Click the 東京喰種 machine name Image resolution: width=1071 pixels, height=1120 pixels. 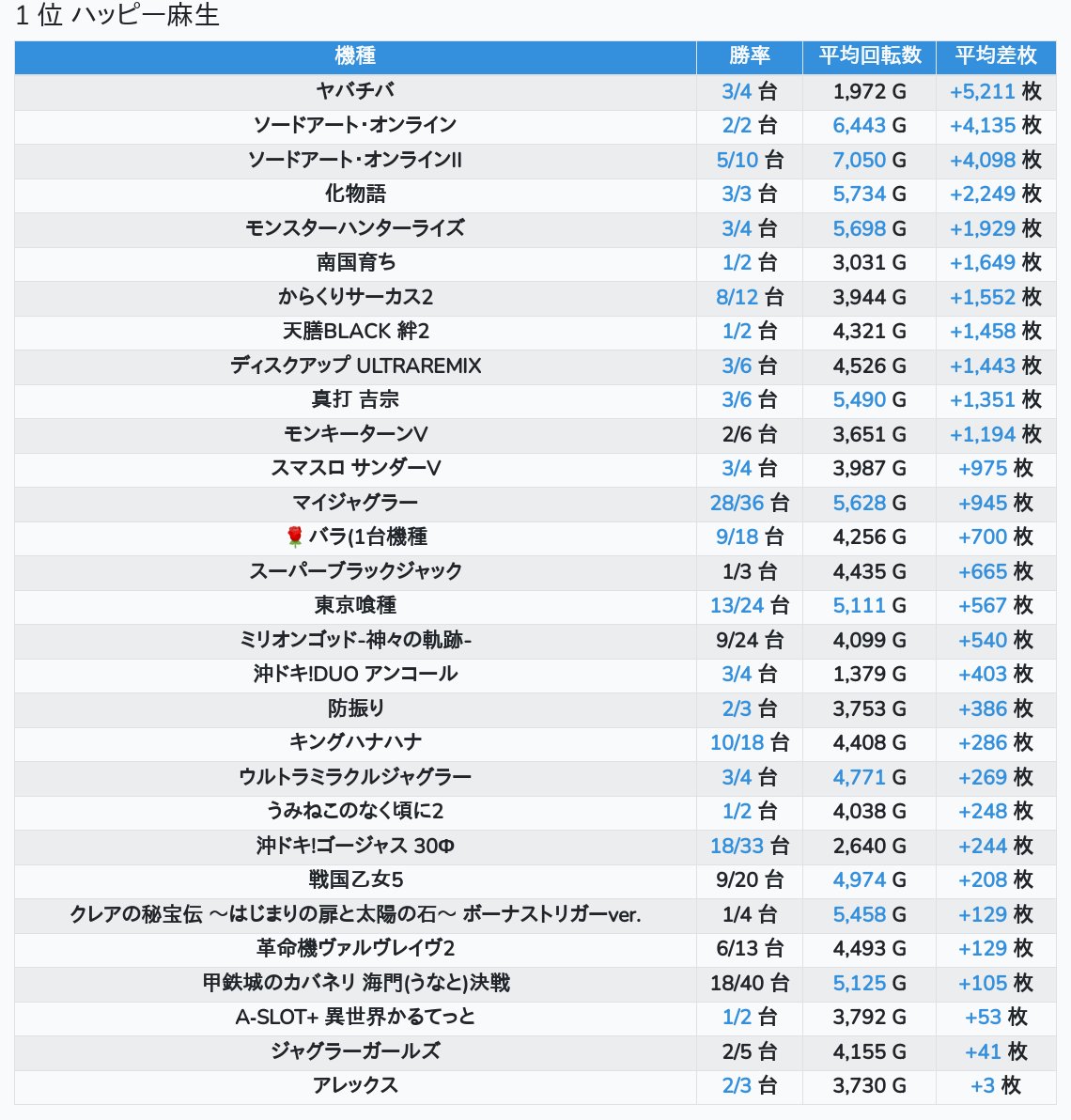355,605
